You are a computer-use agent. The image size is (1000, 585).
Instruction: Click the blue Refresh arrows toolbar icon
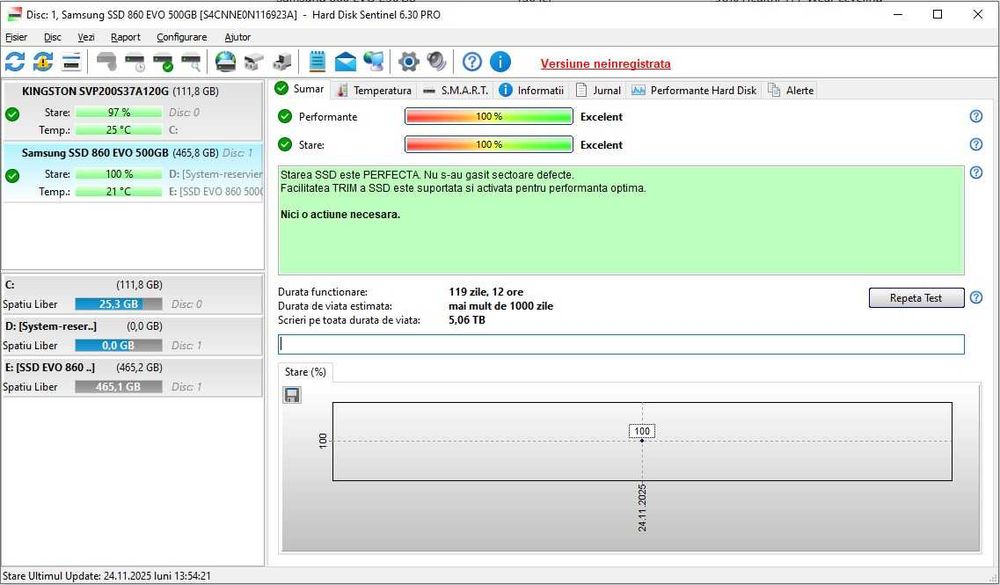tap(15, 62)
